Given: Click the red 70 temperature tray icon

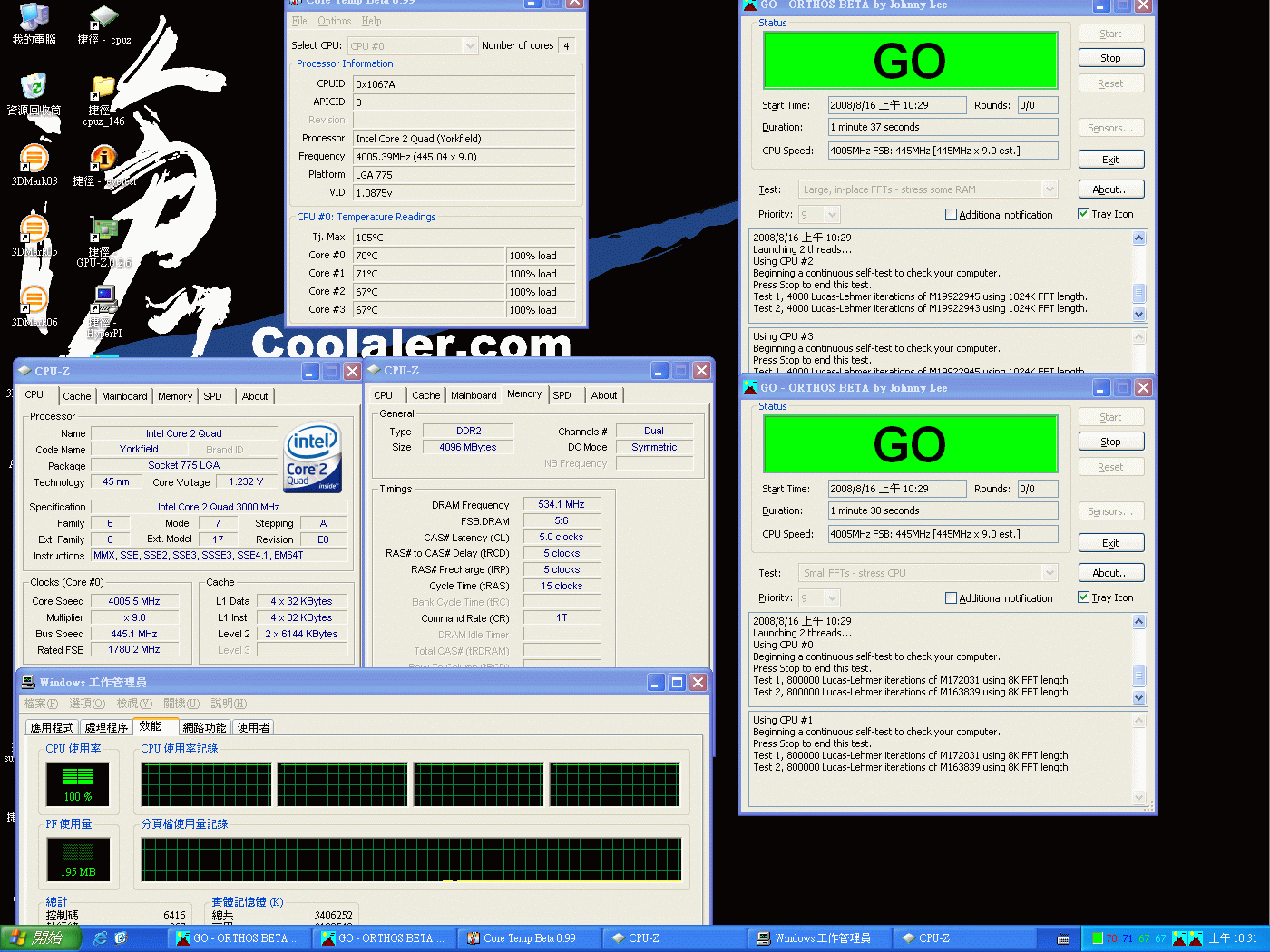Looking at the screenshot, I should click(x=1112, y=938).
